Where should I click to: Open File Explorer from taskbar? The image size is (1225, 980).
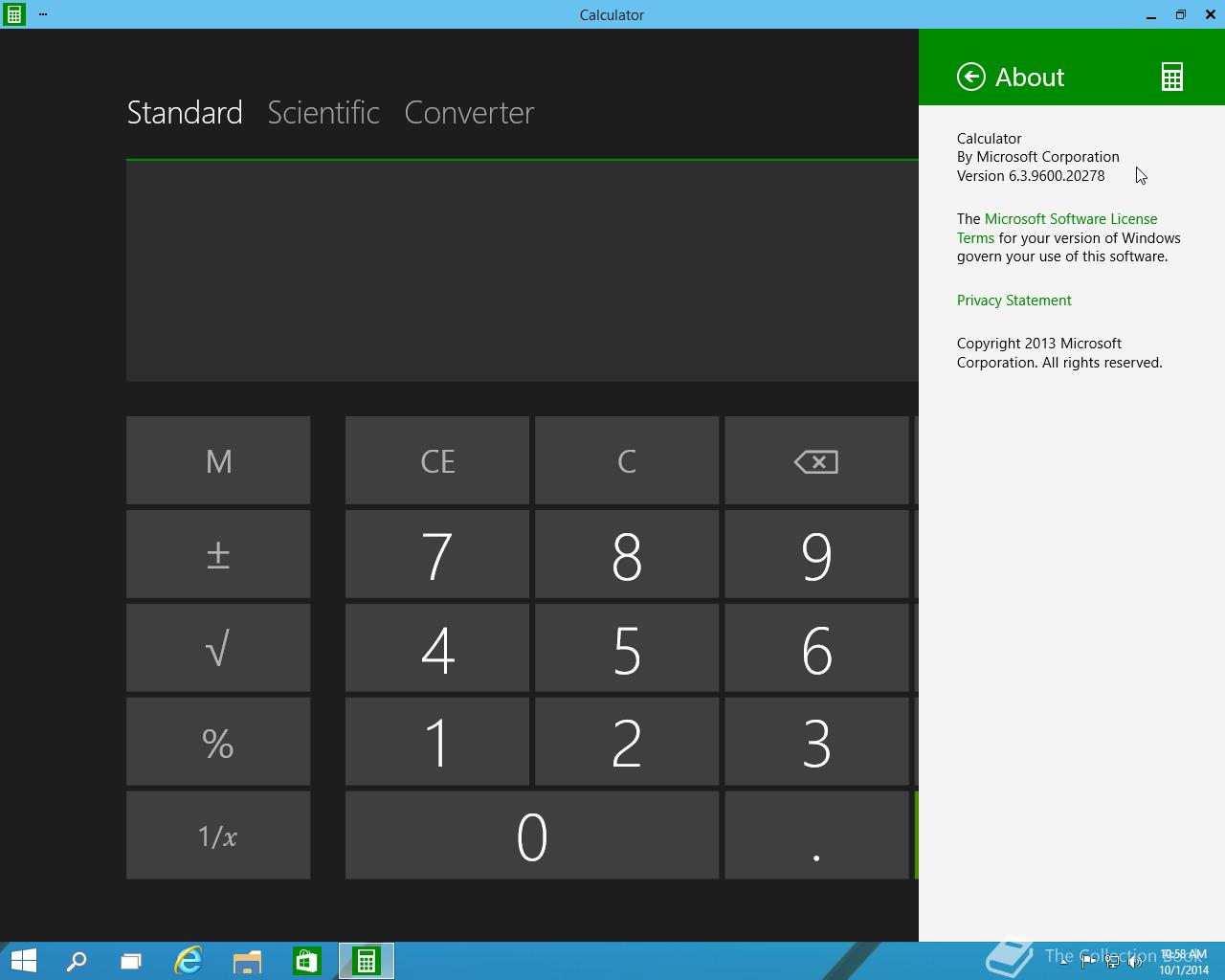pos(248,961)
